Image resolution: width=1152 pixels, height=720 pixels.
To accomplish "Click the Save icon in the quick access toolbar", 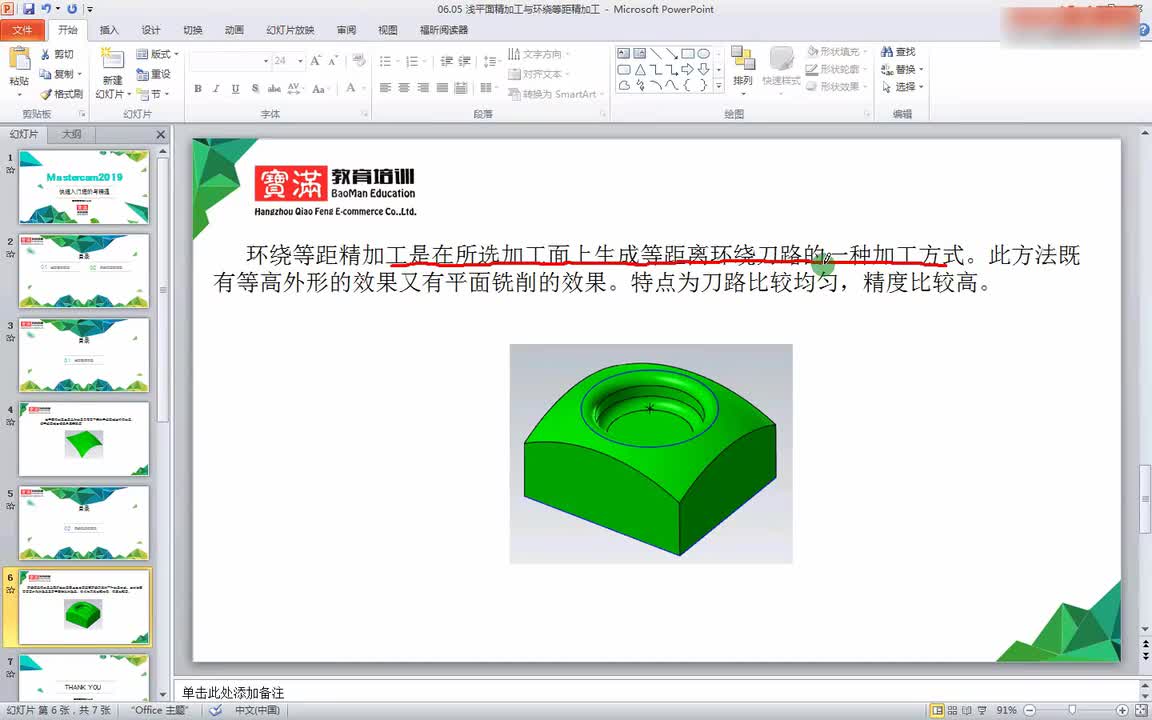I will [x=29, y=9].
